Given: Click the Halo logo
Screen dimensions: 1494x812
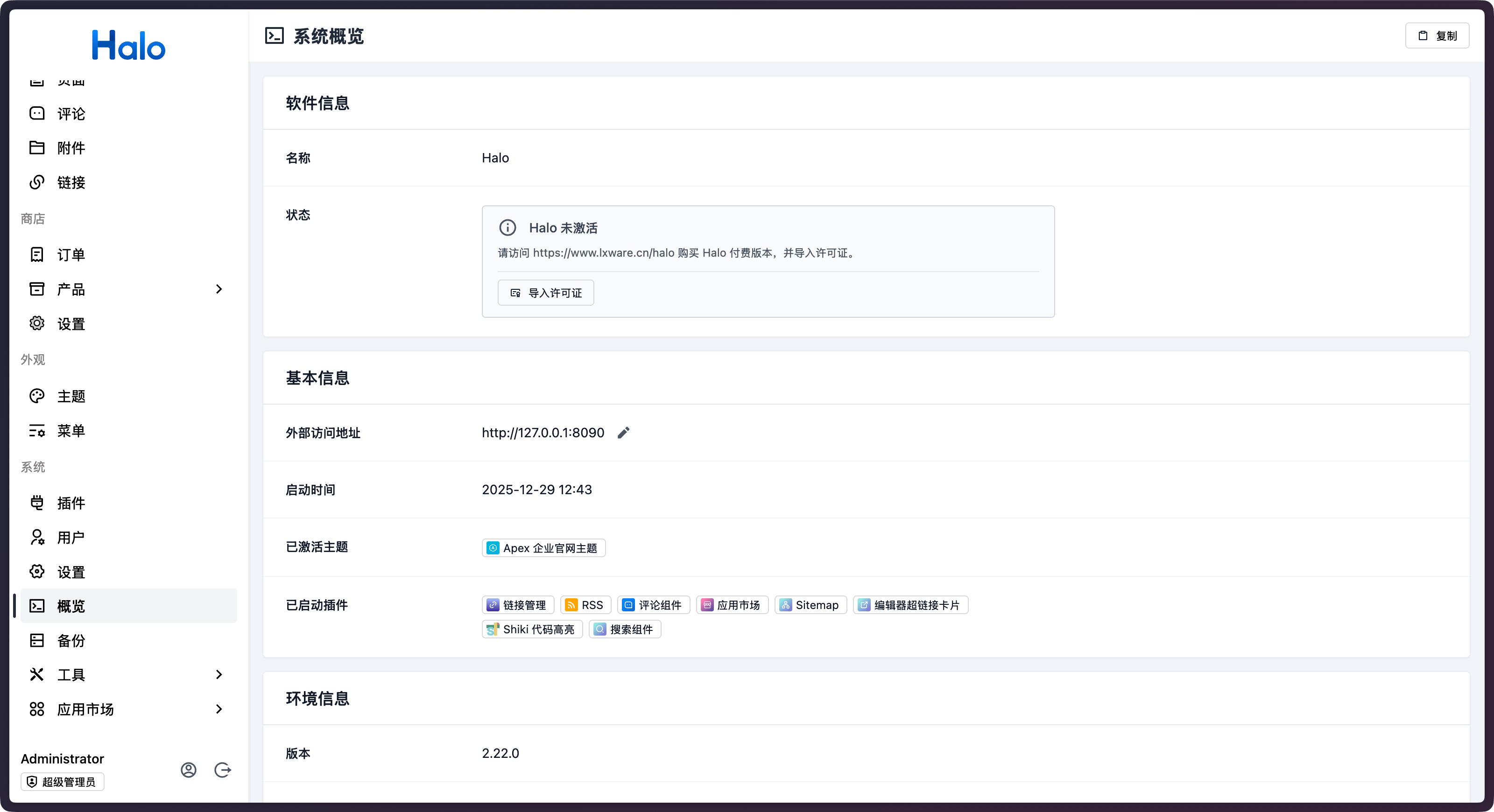Looking at the screenshot, I should pyautogui.click(x=129, y=45).
